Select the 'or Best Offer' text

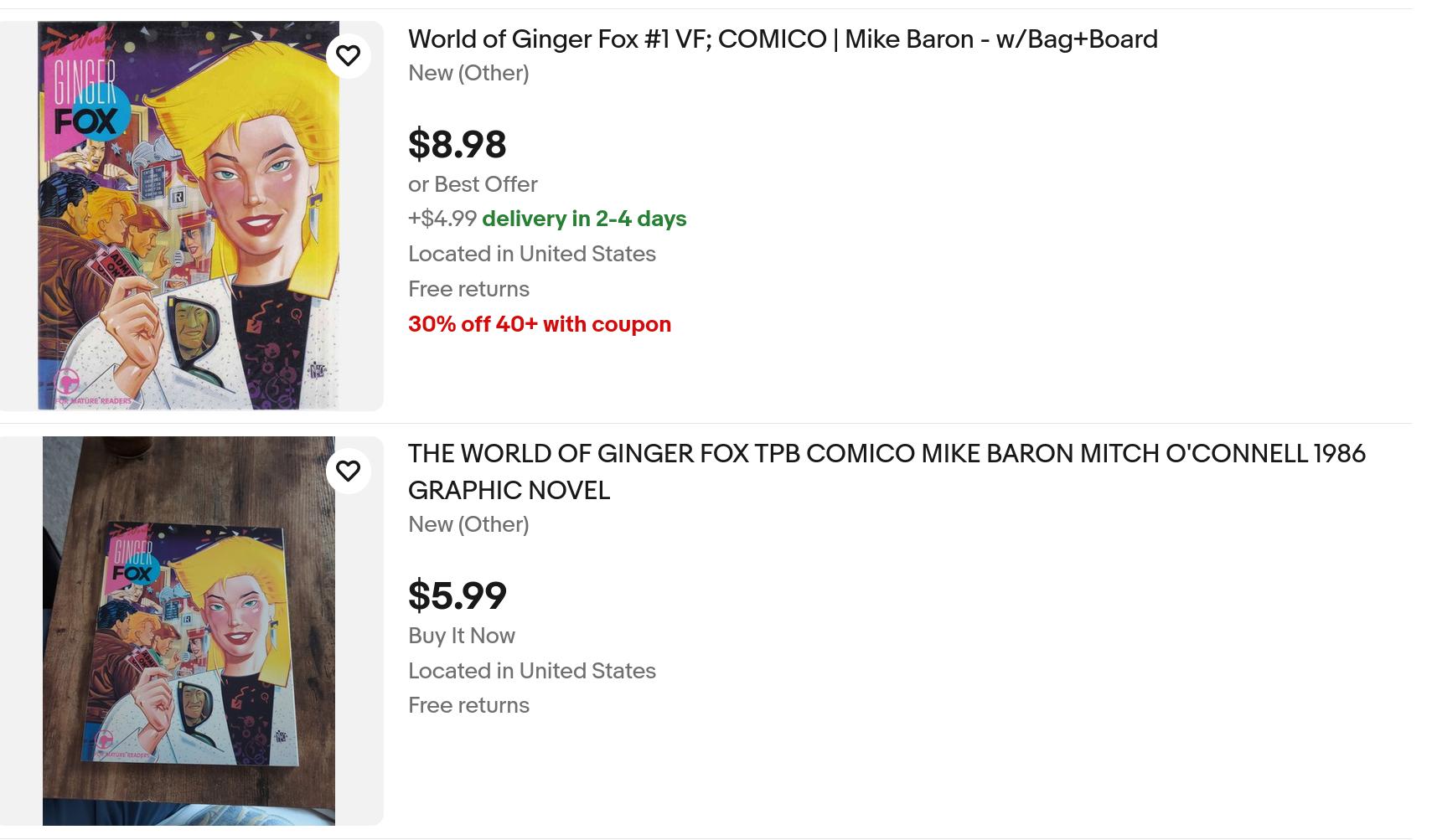[x=473, y=184]
